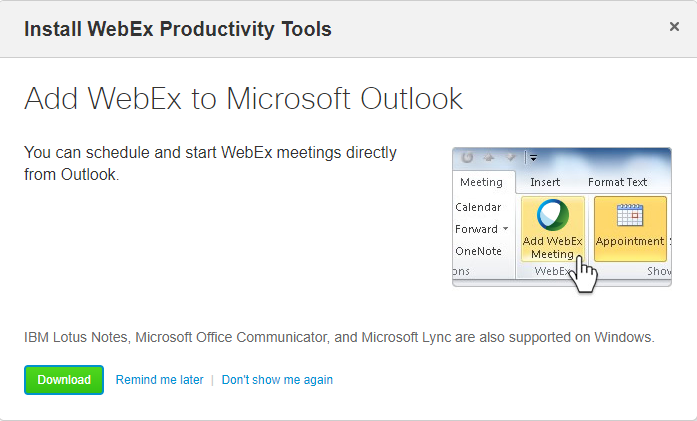This screenshot has width=697, height=421.
Task: Click the green Download button
Action: [x=64, y=380]
